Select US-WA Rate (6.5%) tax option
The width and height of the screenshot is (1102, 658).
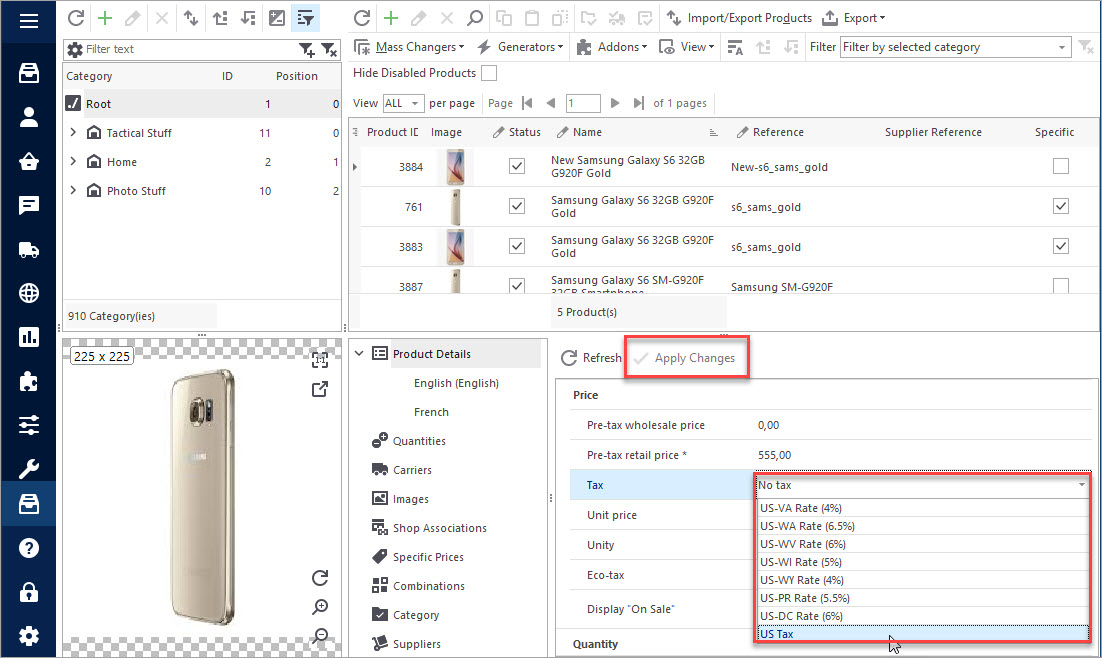923,526
